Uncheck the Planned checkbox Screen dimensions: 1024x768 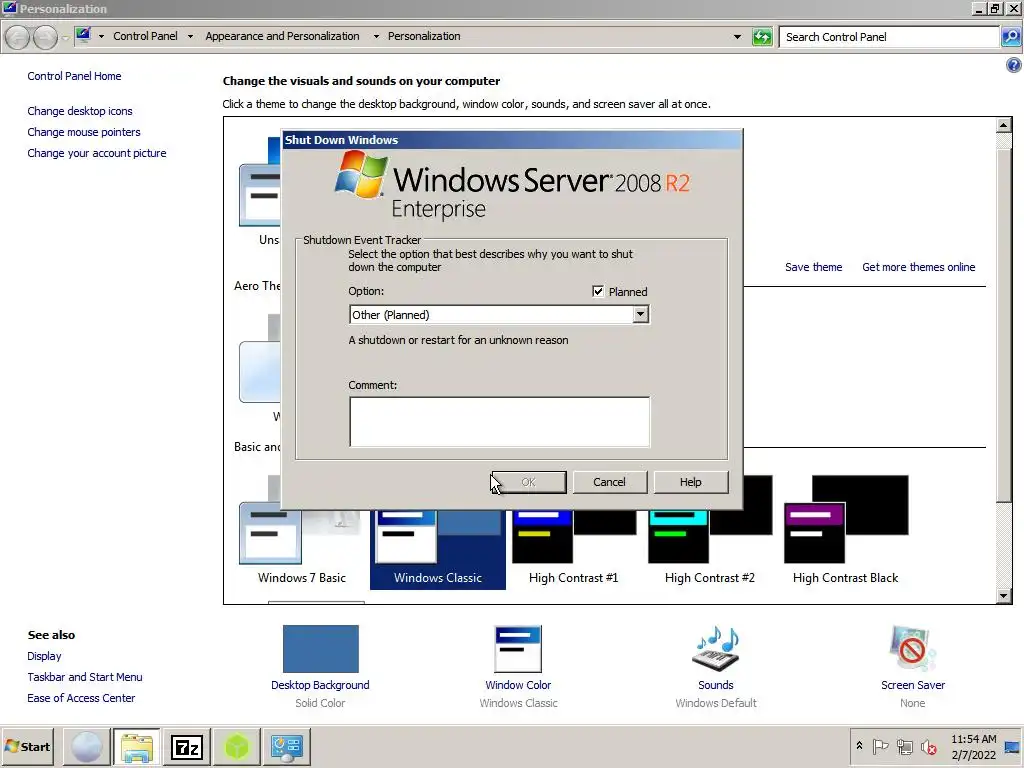point(598,291)
